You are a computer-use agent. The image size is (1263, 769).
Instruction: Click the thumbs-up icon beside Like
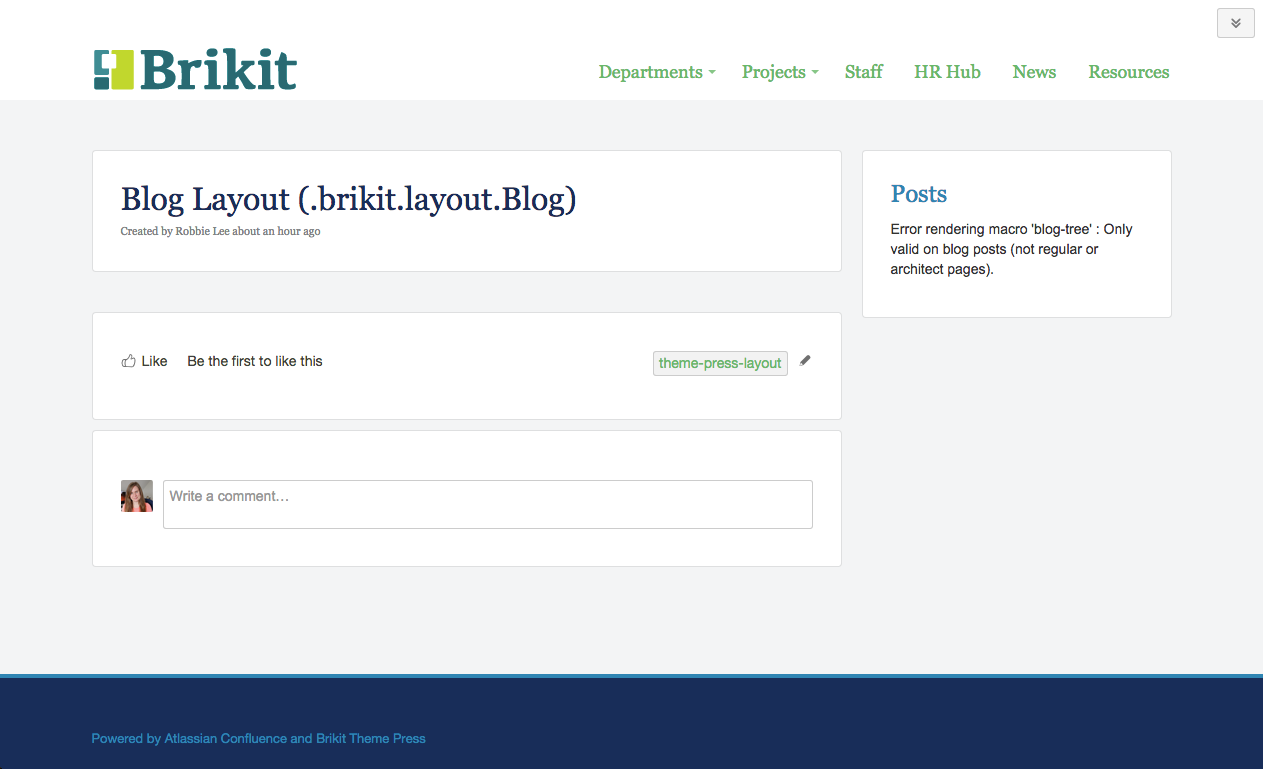[x=128, y=361]
